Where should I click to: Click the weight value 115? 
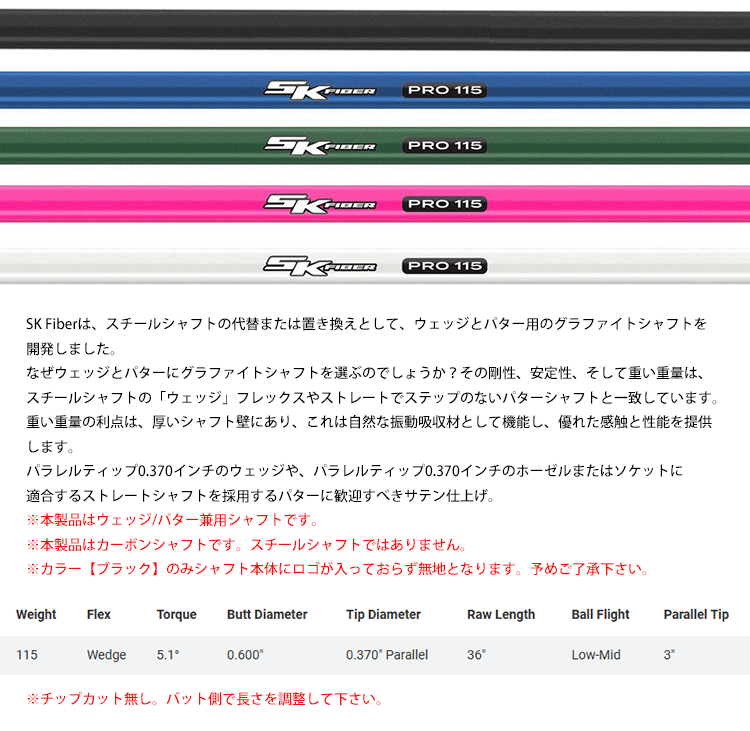(27, 654)
